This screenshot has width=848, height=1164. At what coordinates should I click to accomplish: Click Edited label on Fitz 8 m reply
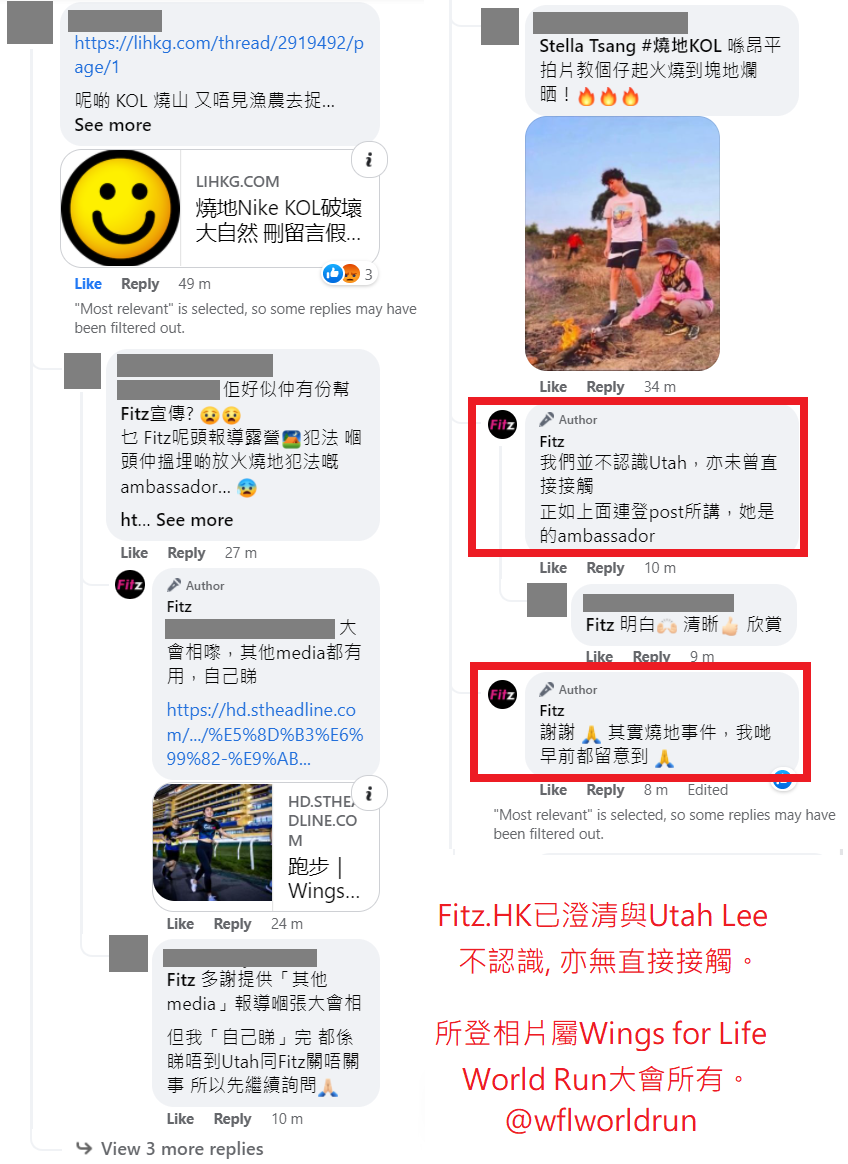707,790
